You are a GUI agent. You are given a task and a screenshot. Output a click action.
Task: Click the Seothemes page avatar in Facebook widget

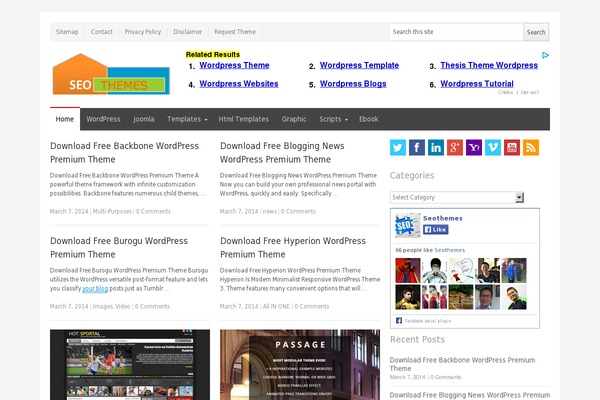pyautogui.click(x=407, y=225)
